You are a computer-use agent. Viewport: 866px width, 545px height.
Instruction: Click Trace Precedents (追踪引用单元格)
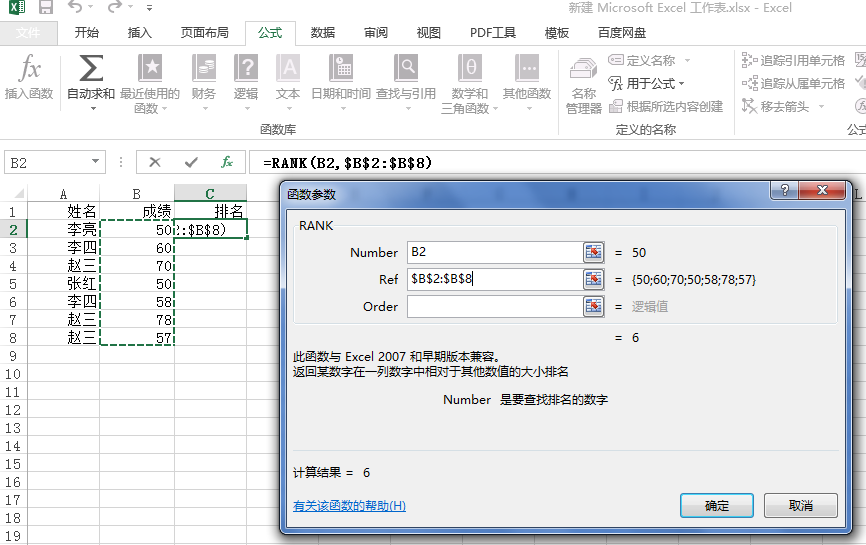point(793,60)
